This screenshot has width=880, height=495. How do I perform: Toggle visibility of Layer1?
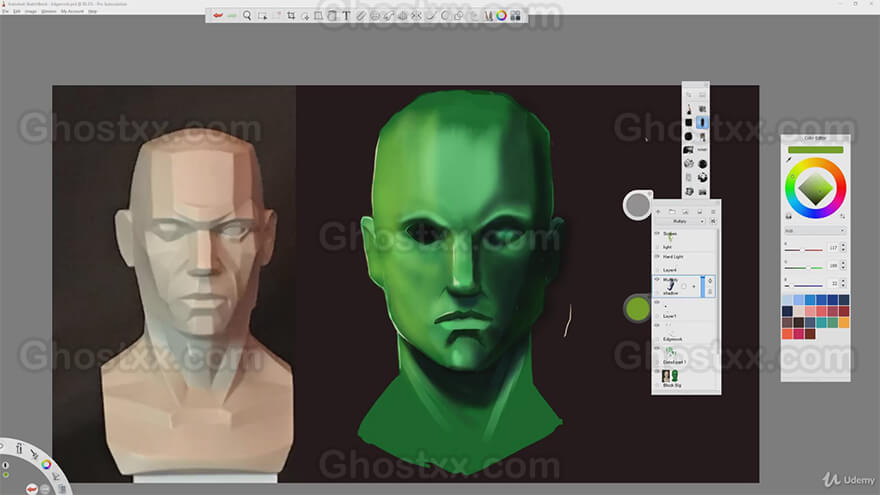[657, 302]
